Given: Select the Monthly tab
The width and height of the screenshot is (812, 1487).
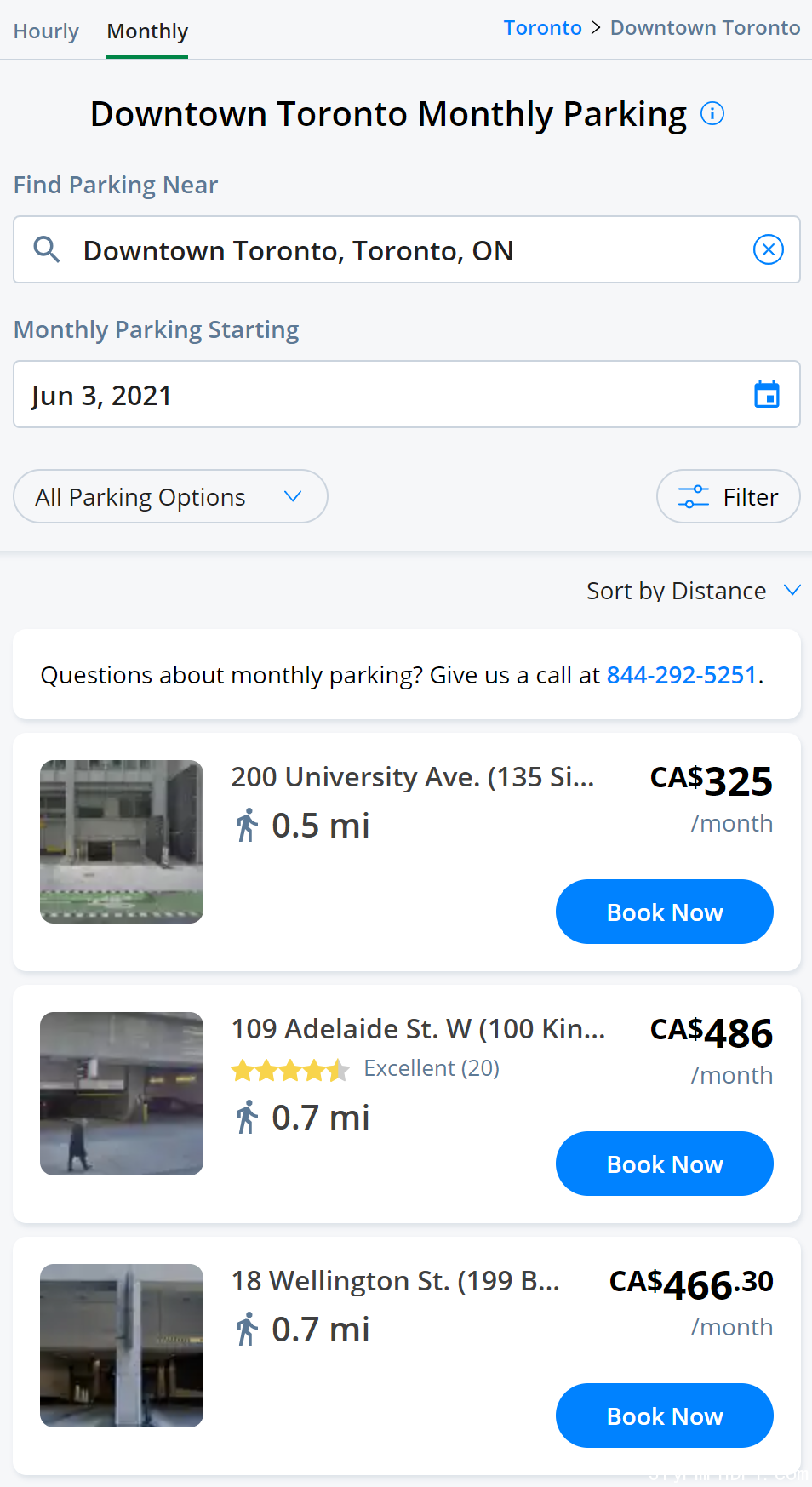Looking at the screenshot, I should coord(147,31).
